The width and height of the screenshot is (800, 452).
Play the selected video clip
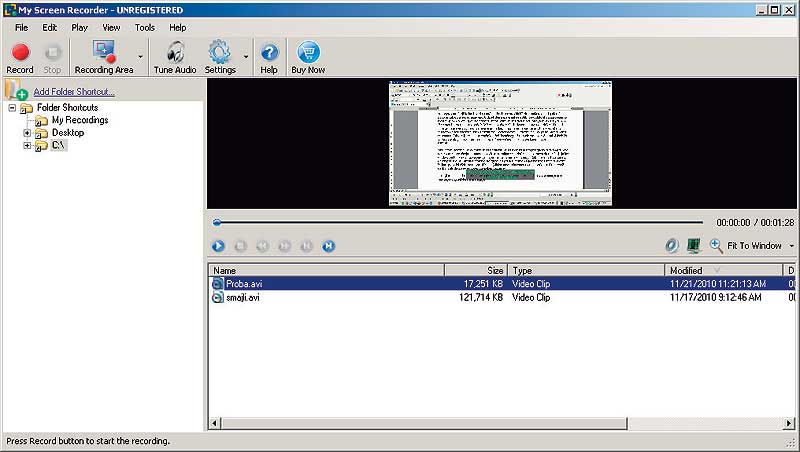point(218,246)
